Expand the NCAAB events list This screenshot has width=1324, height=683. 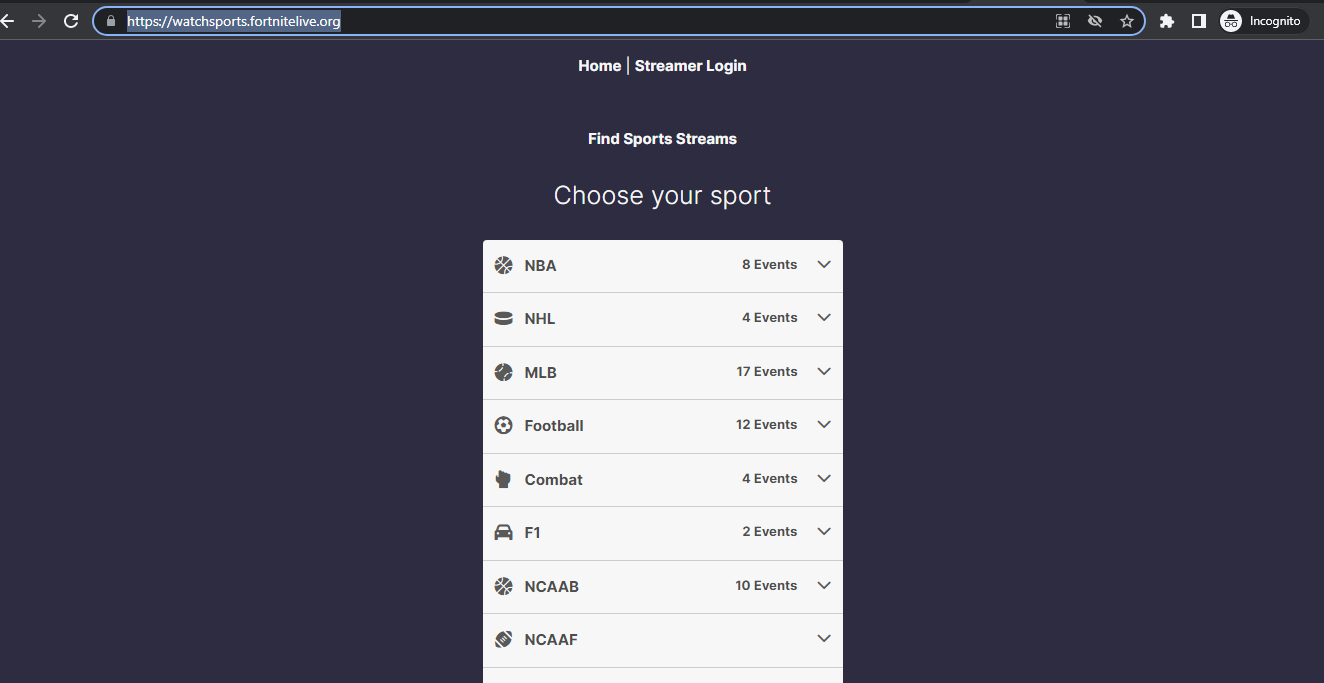point(824,585)
